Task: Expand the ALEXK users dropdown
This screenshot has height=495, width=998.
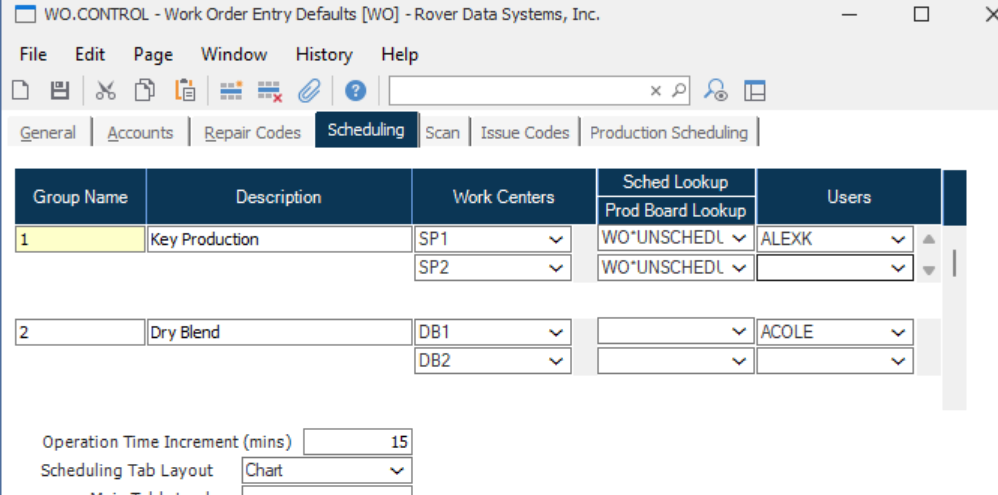Action: click(898, 240)
